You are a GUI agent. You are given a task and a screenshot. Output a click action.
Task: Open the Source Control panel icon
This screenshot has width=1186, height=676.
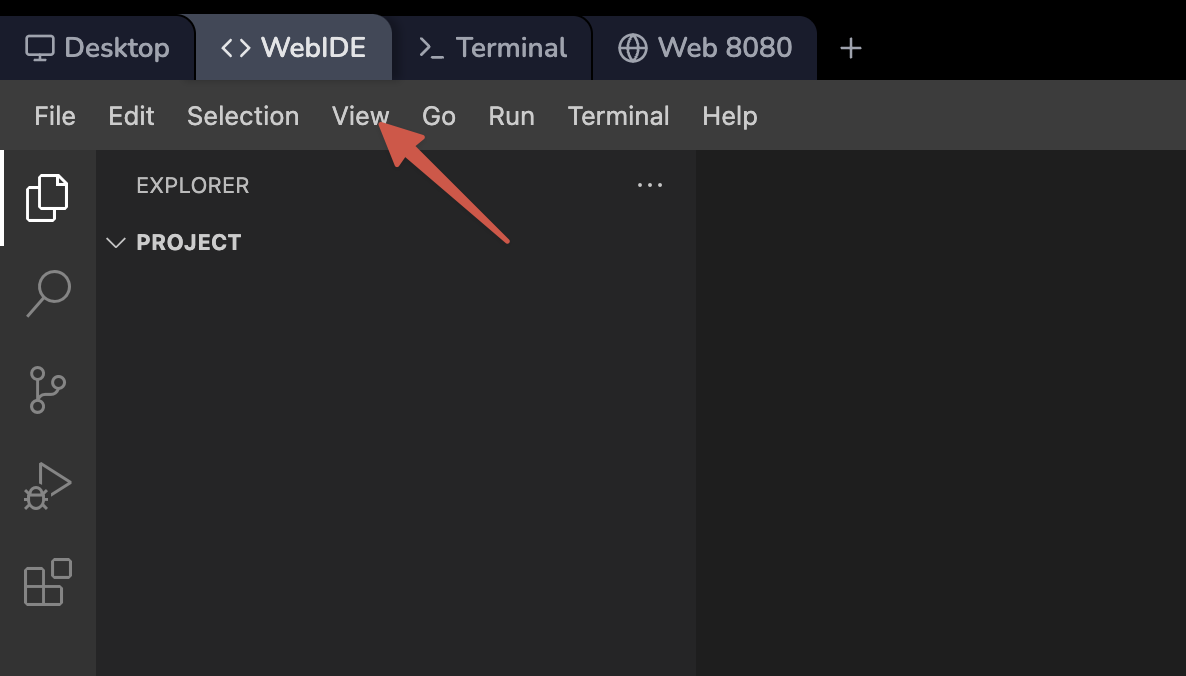(x=47, y=389)
